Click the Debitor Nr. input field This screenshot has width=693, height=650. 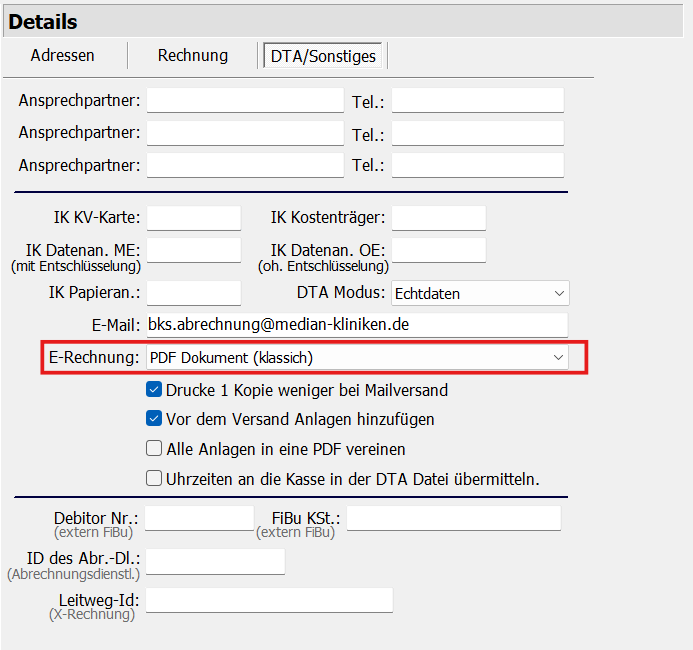[200, 518]
